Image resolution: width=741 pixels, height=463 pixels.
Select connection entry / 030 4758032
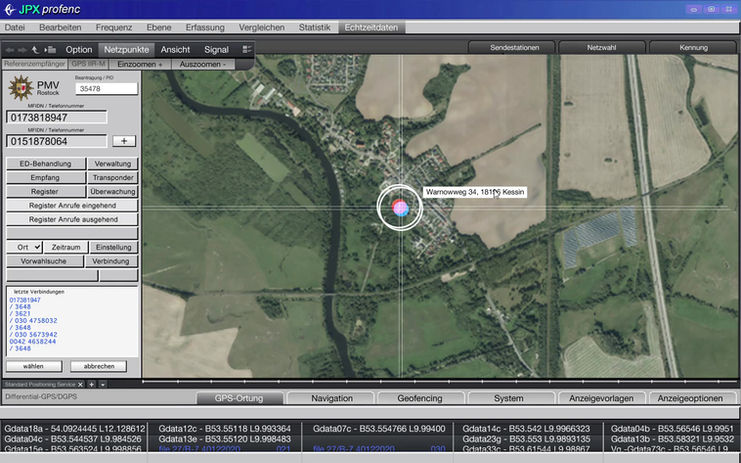[x=33, y=320]
